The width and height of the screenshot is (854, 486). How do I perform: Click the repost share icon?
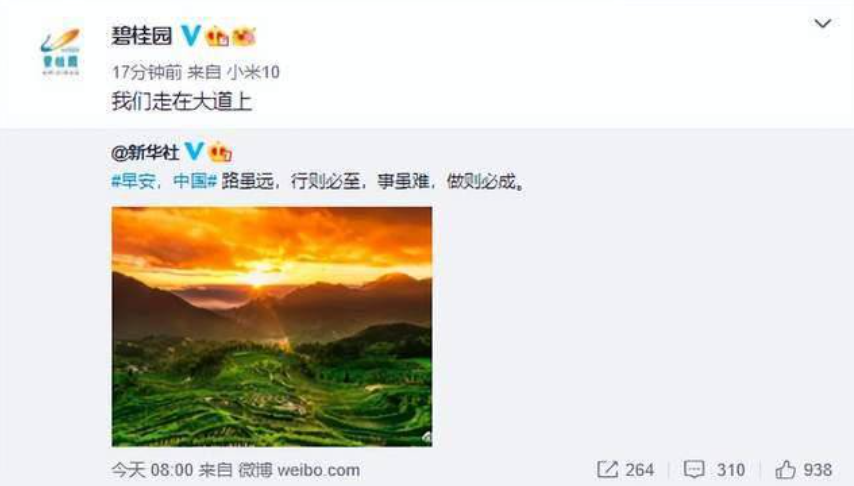[x=607, y=469]
